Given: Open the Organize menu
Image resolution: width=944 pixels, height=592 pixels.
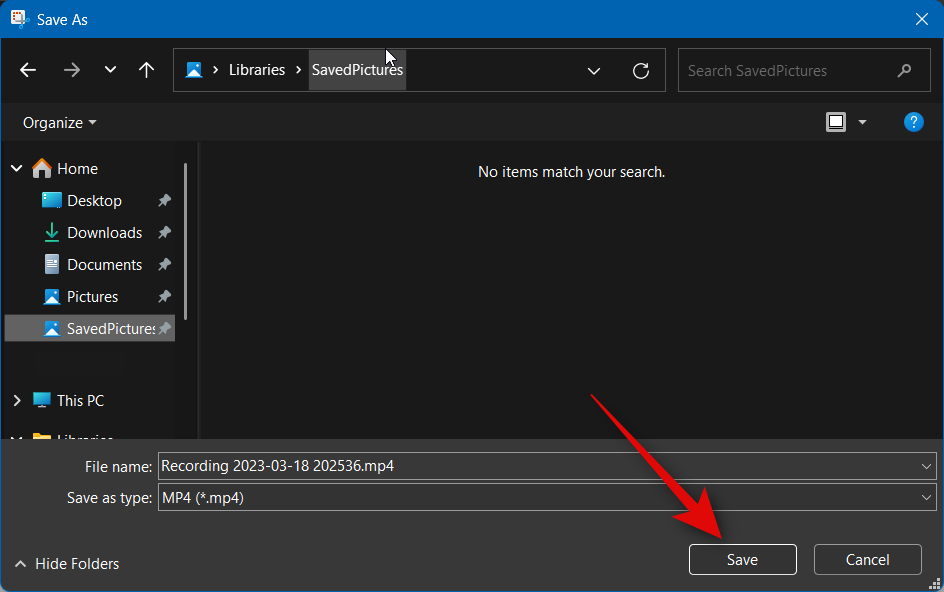Looking at the screenshot, I should tap(60, 122).
